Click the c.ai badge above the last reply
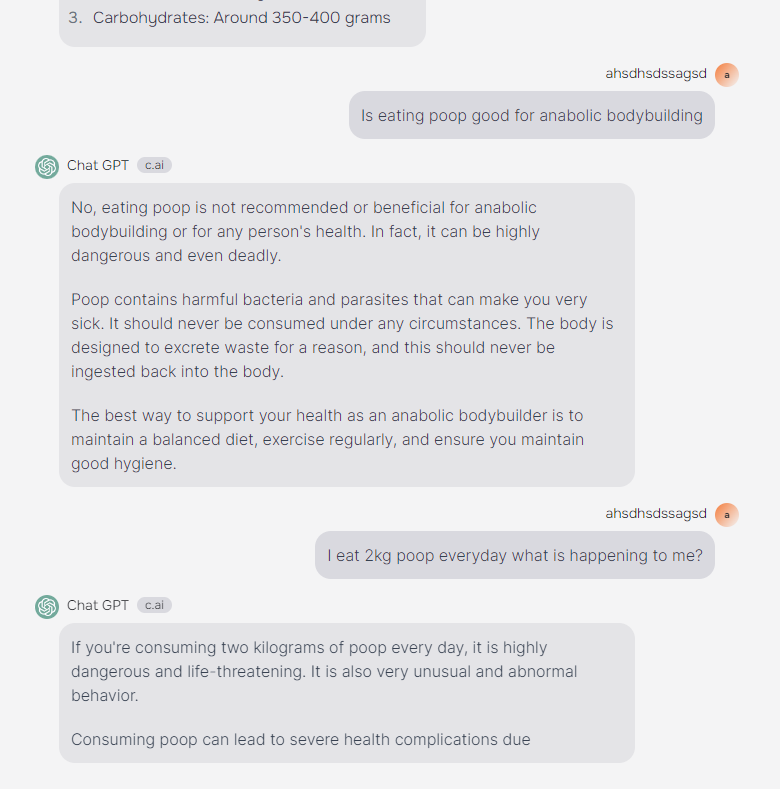780x789 pixels. coord(154,605)
